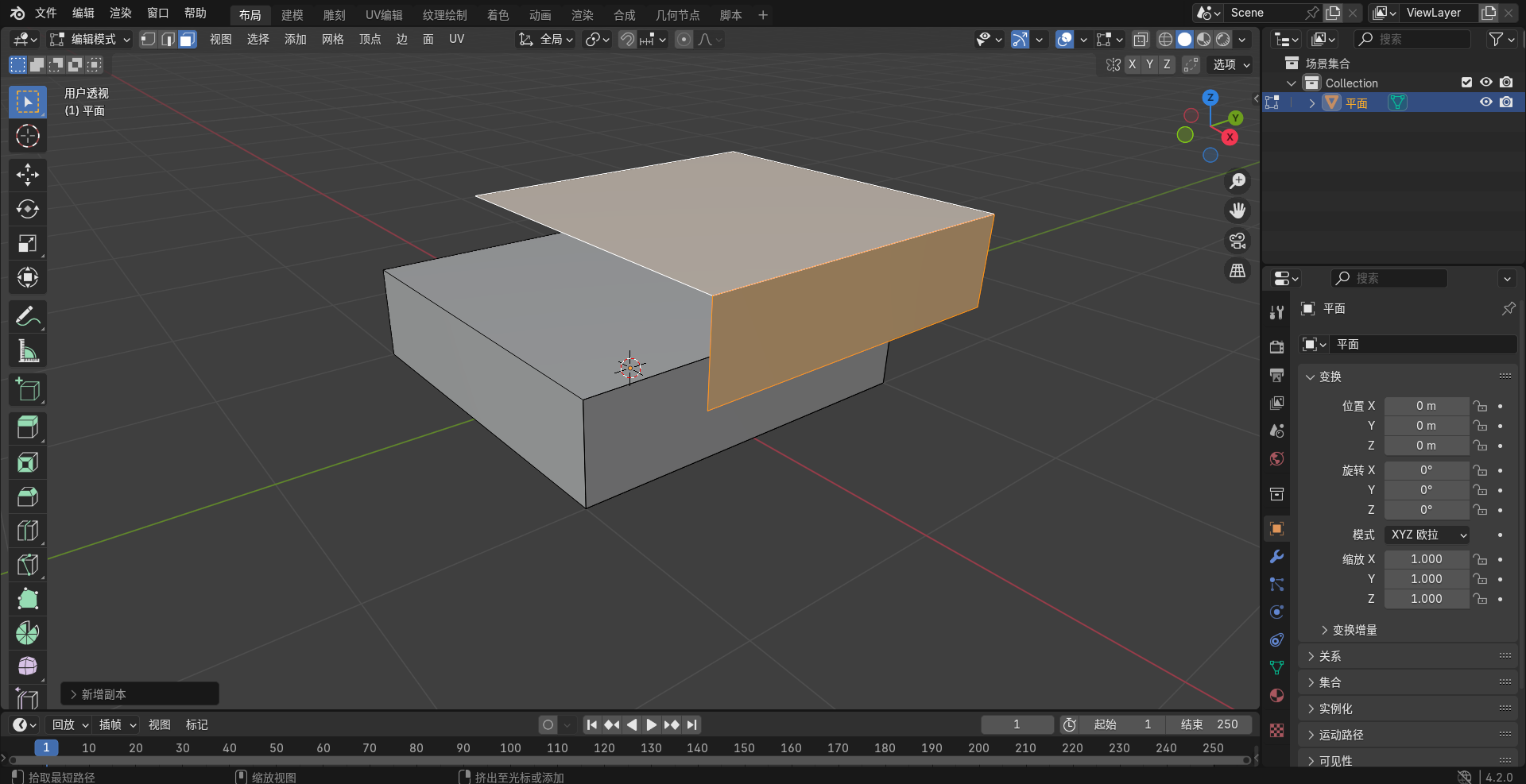Image resolution: width=1526 pixels, height=784 pixels.
Task: Toggle Collection exclude checkbox in outliner
Action: [x=1466, y=83]
